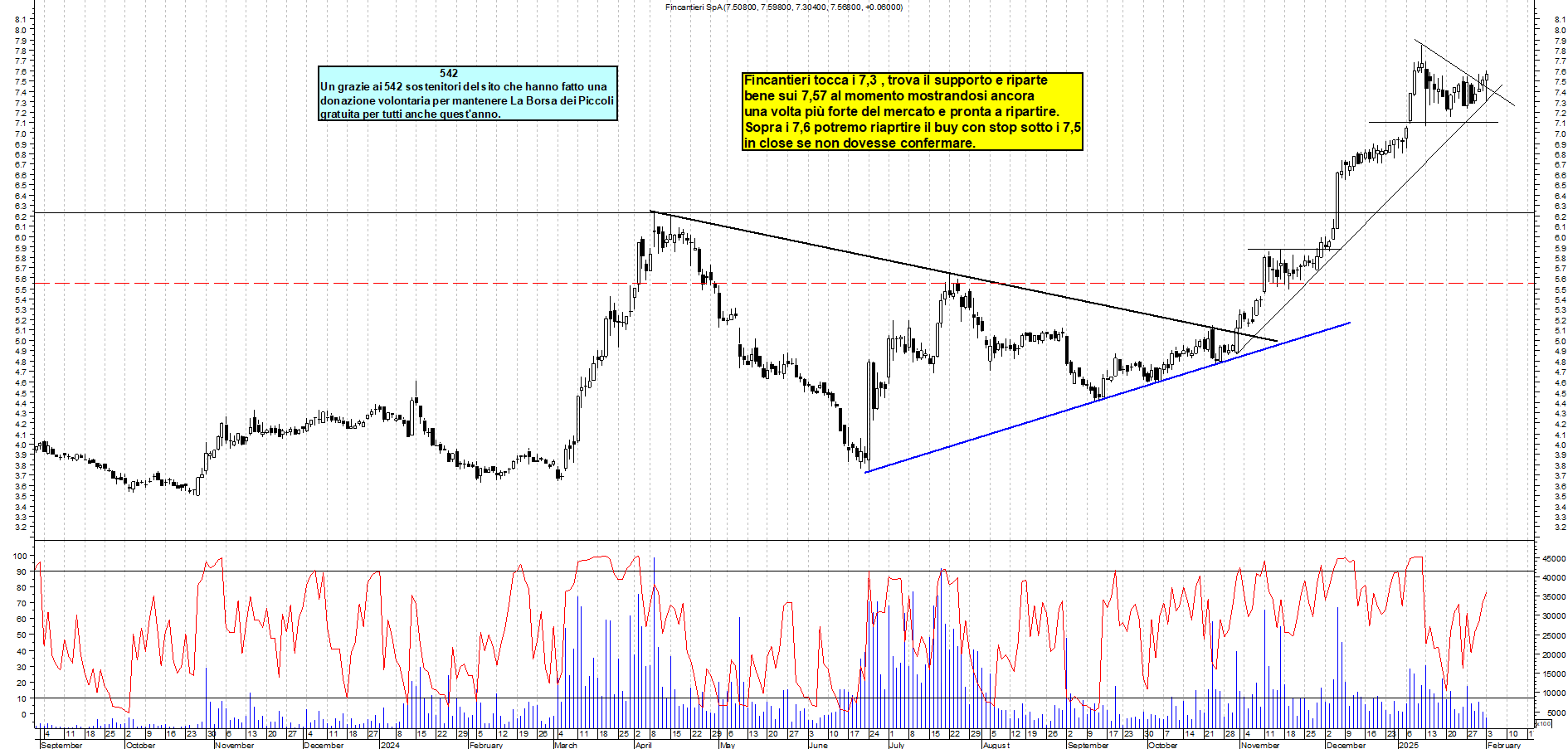Click the line 'Sopra i 7,6 potremo riaprtire'
Viewport: 1568px width, 749px height.
(913, 127)
